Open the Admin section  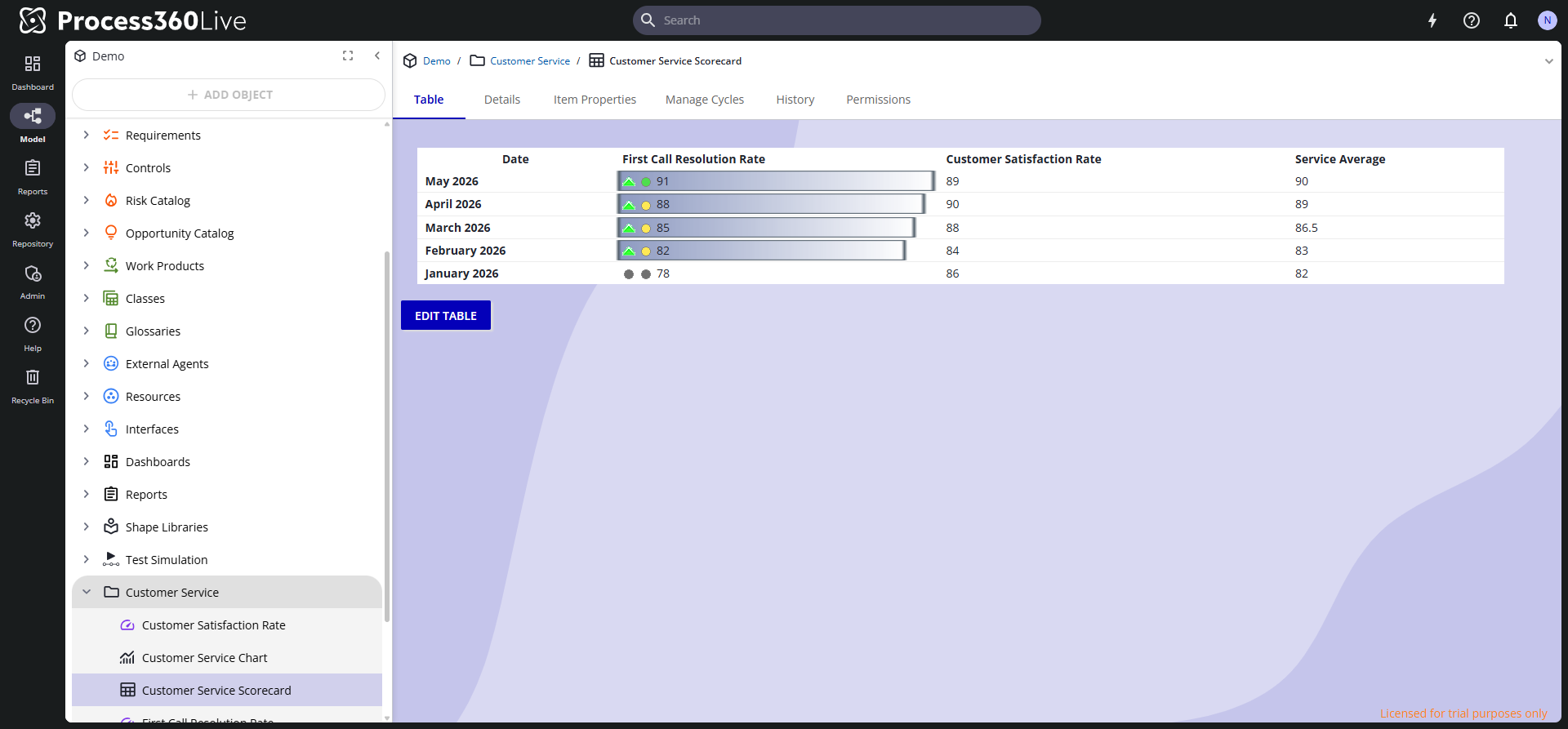click(33, 282)
